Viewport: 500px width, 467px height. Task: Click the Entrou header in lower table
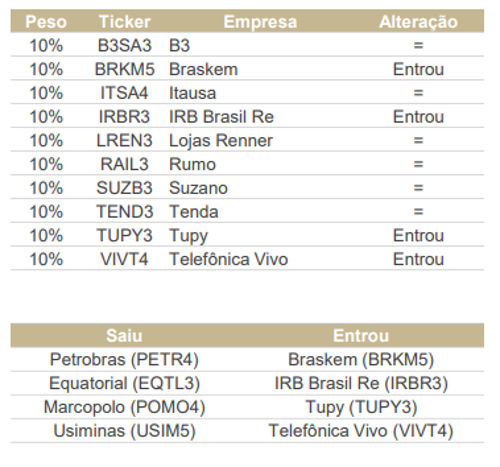click(x=361, y=336)
